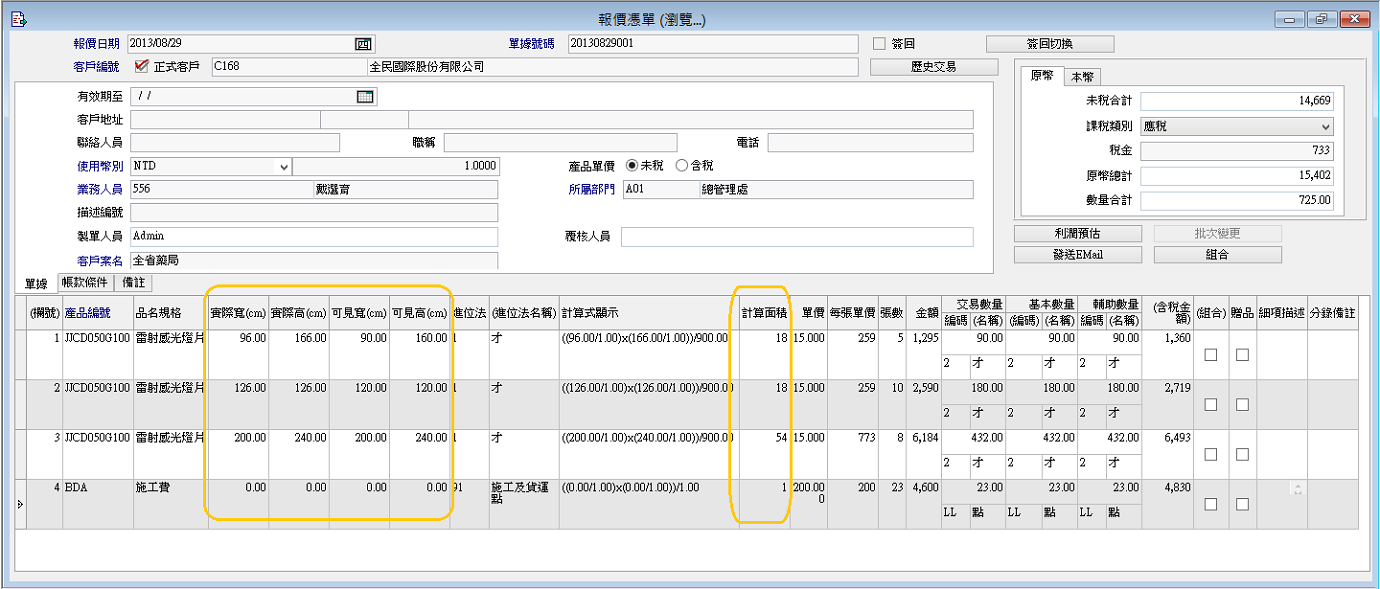
Task: Click the blue 業務人員 label link
Action: pyautogui.click(x=99, y=189)
